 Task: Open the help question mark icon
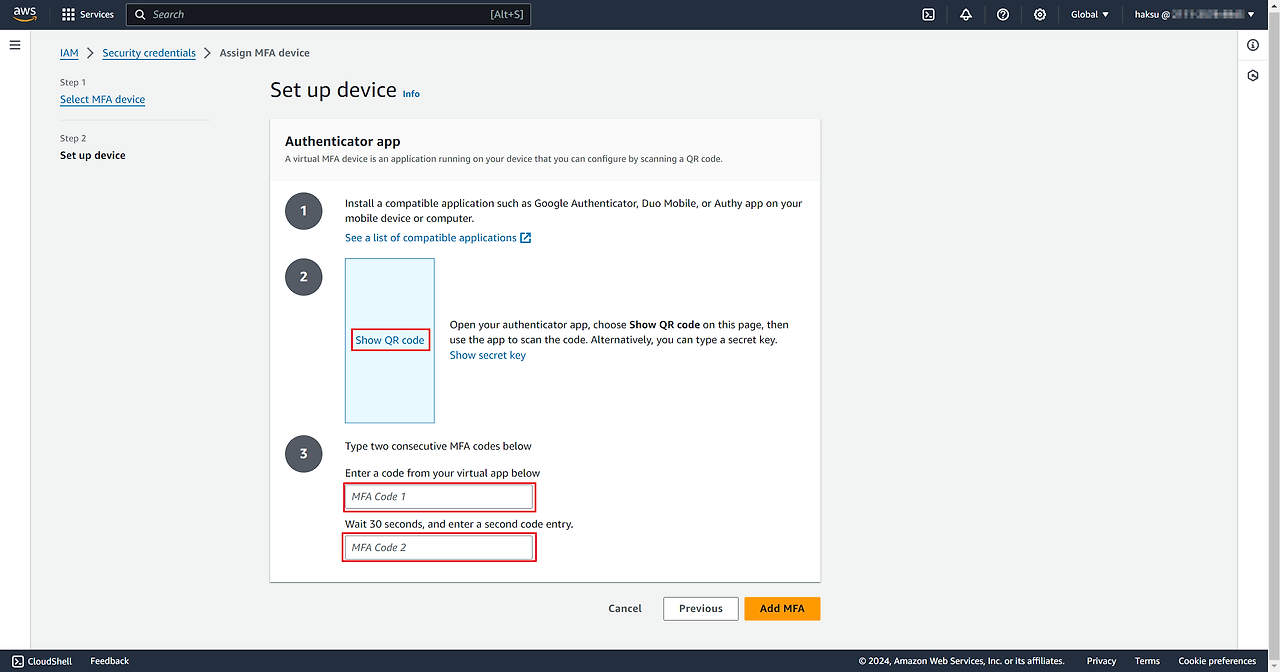(x=1003, y=14)
